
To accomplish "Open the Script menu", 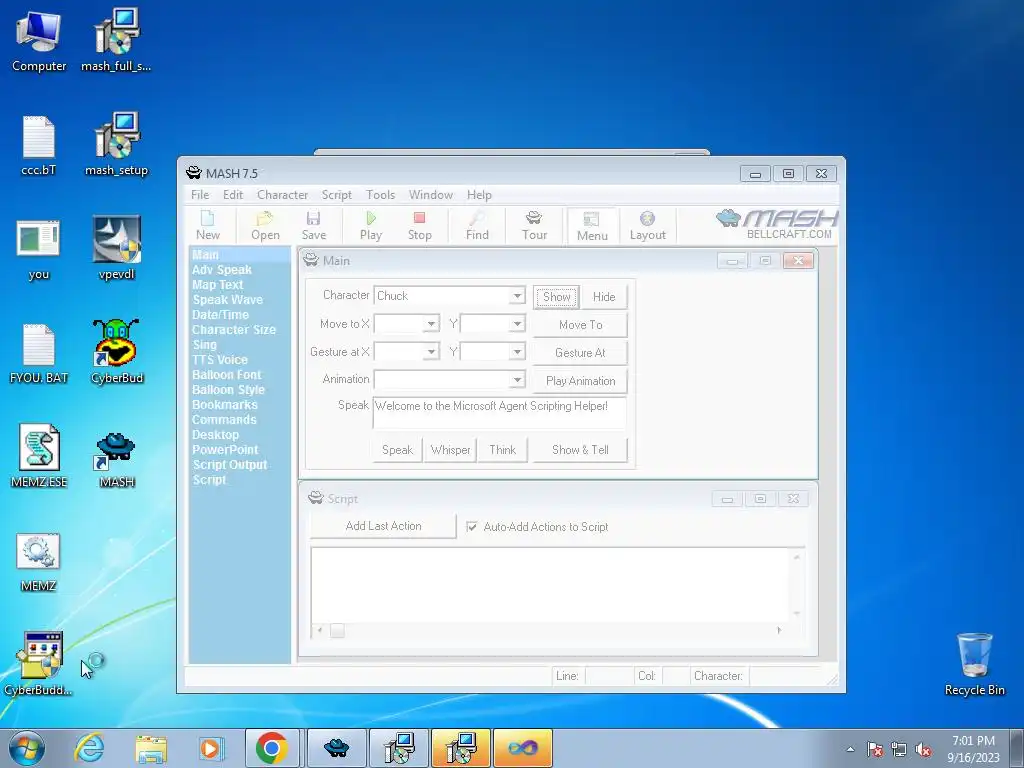I will pos(336,195).
